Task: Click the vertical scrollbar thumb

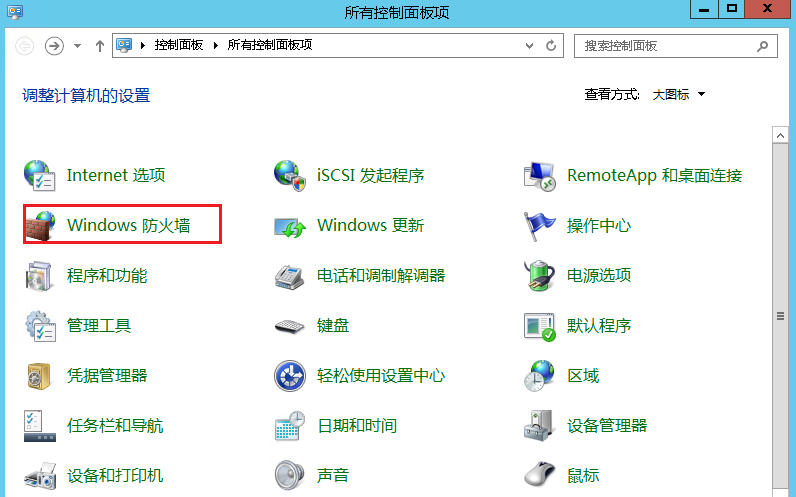Action: pyautogui.click(x=780, y=316)
